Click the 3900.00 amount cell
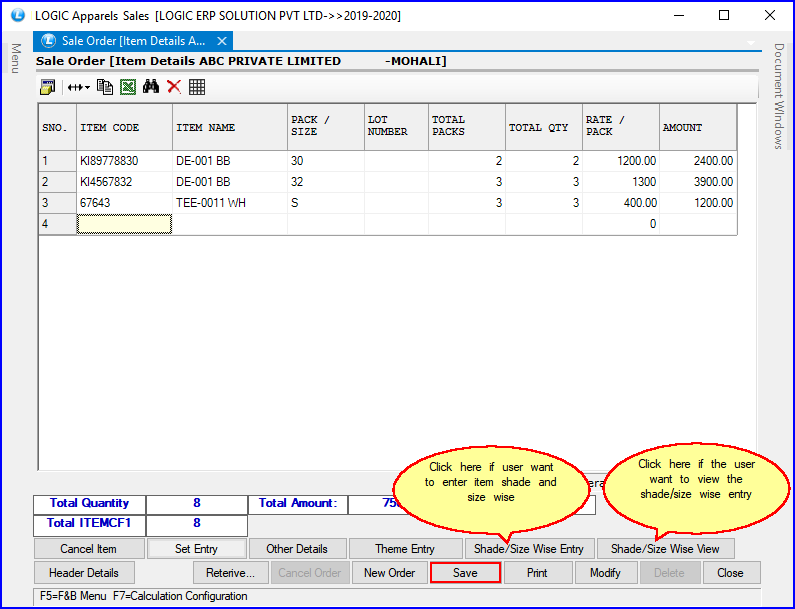 click(x=698, y=182)
